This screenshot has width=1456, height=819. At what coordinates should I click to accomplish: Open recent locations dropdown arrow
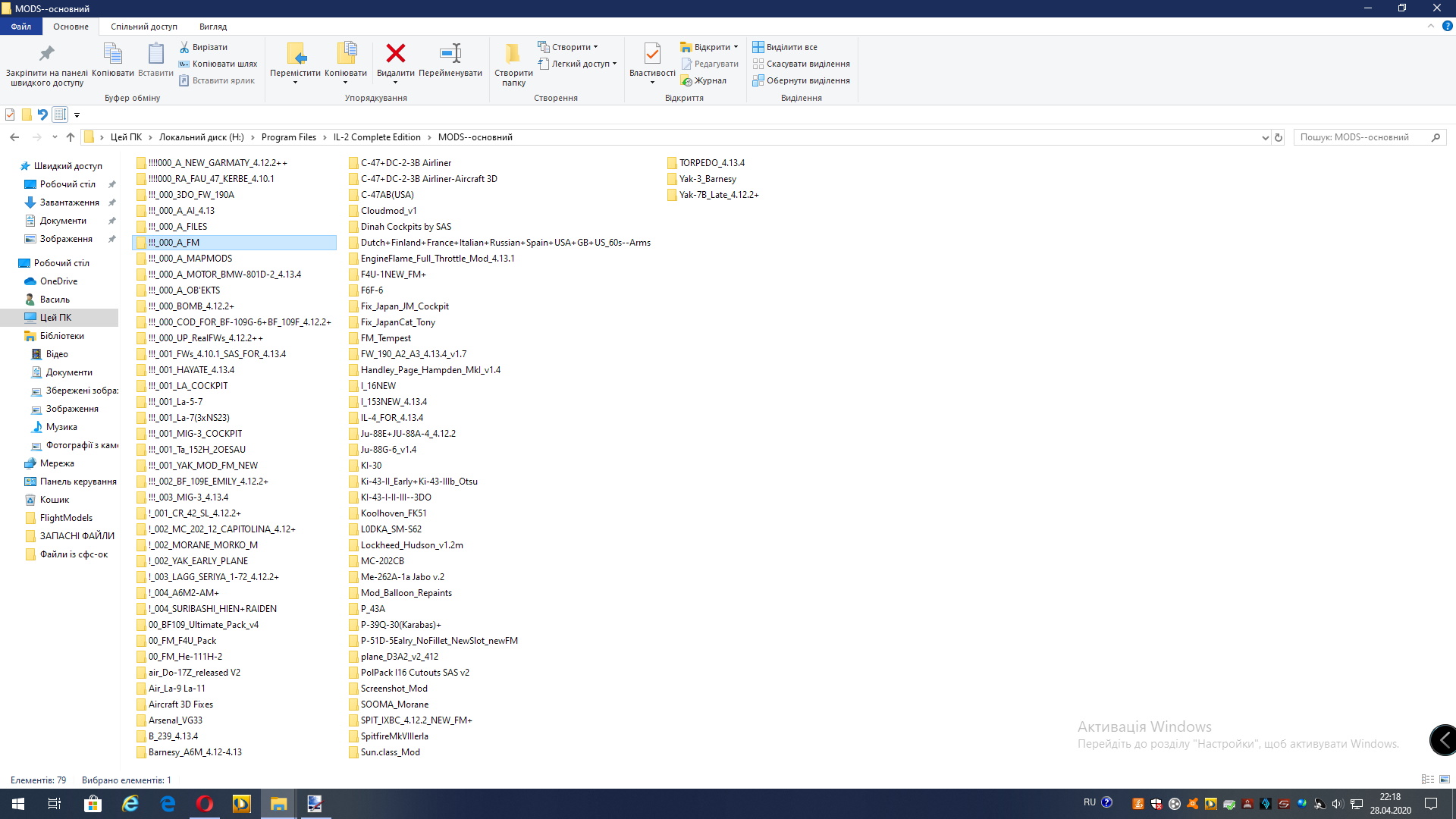(55, 137)
